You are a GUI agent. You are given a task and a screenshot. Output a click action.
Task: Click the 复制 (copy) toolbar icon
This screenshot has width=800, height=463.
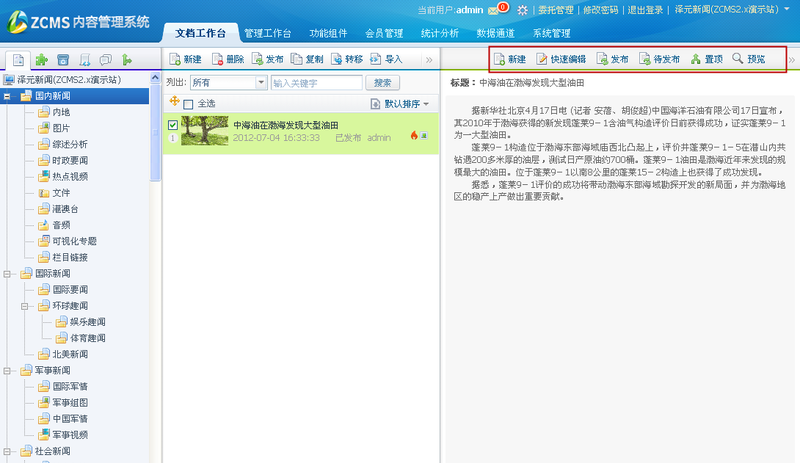(x=296, y=60)
